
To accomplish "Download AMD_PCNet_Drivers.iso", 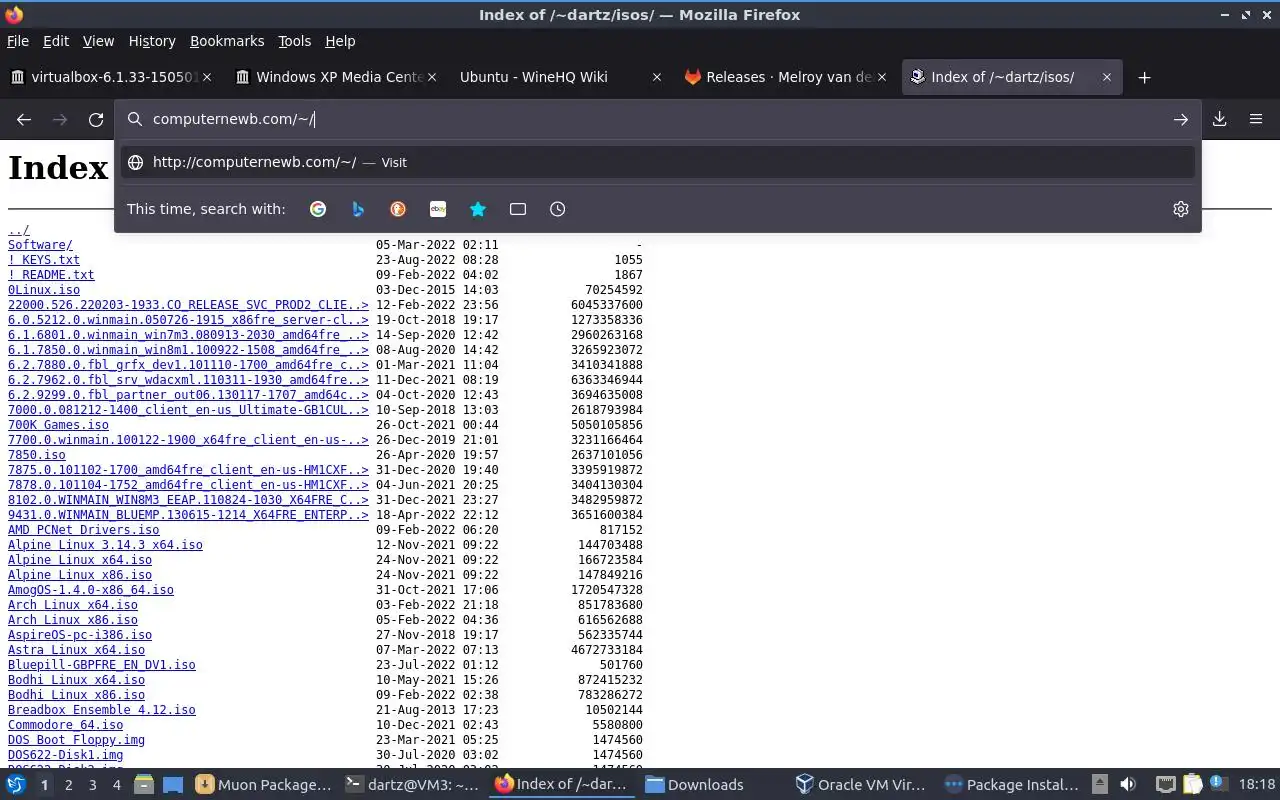I will pos(83,530).
